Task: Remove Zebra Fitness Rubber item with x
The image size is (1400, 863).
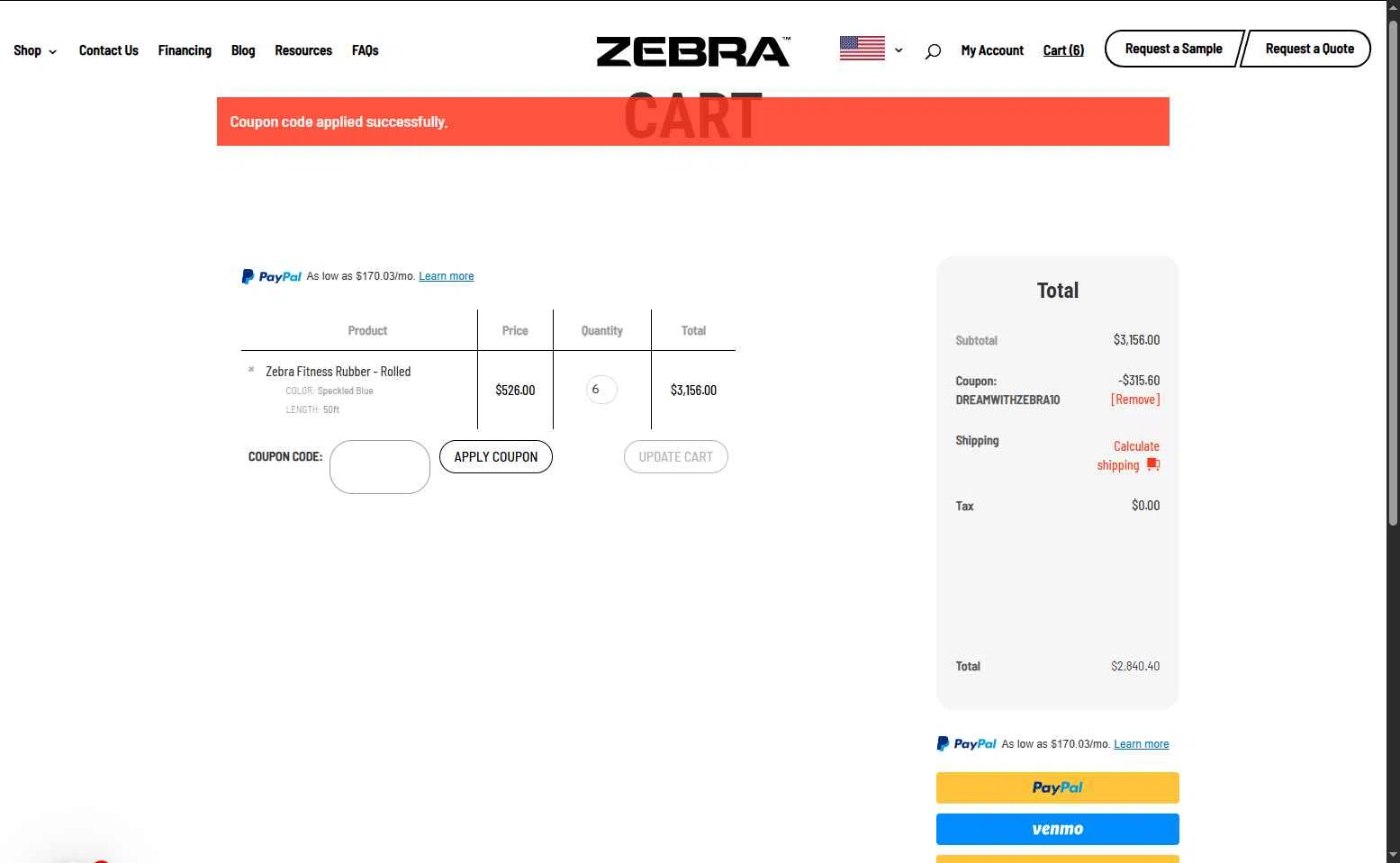Action: point(251,369)
